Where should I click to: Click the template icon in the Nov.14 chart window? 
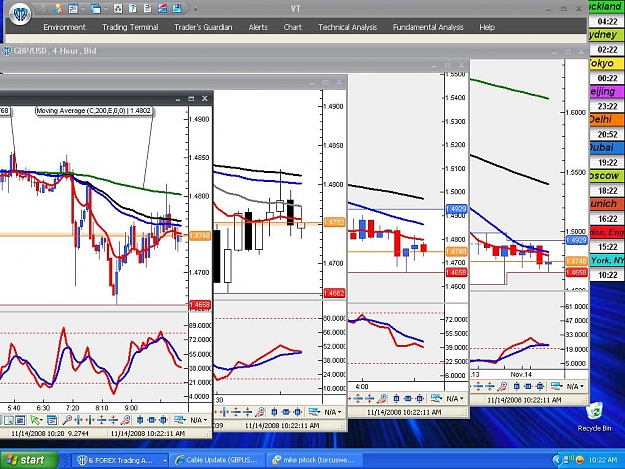coord(556,386)
